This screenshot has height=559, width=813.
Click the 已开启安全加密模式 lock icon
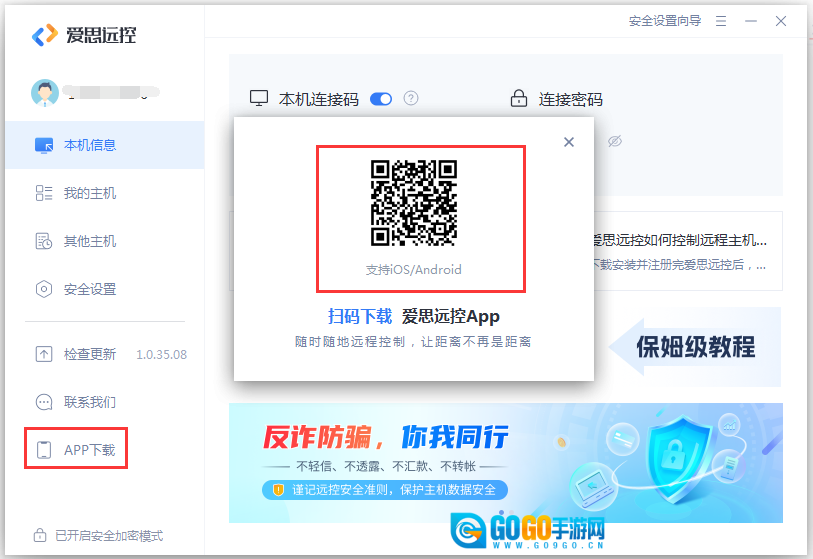coord(41,535)
